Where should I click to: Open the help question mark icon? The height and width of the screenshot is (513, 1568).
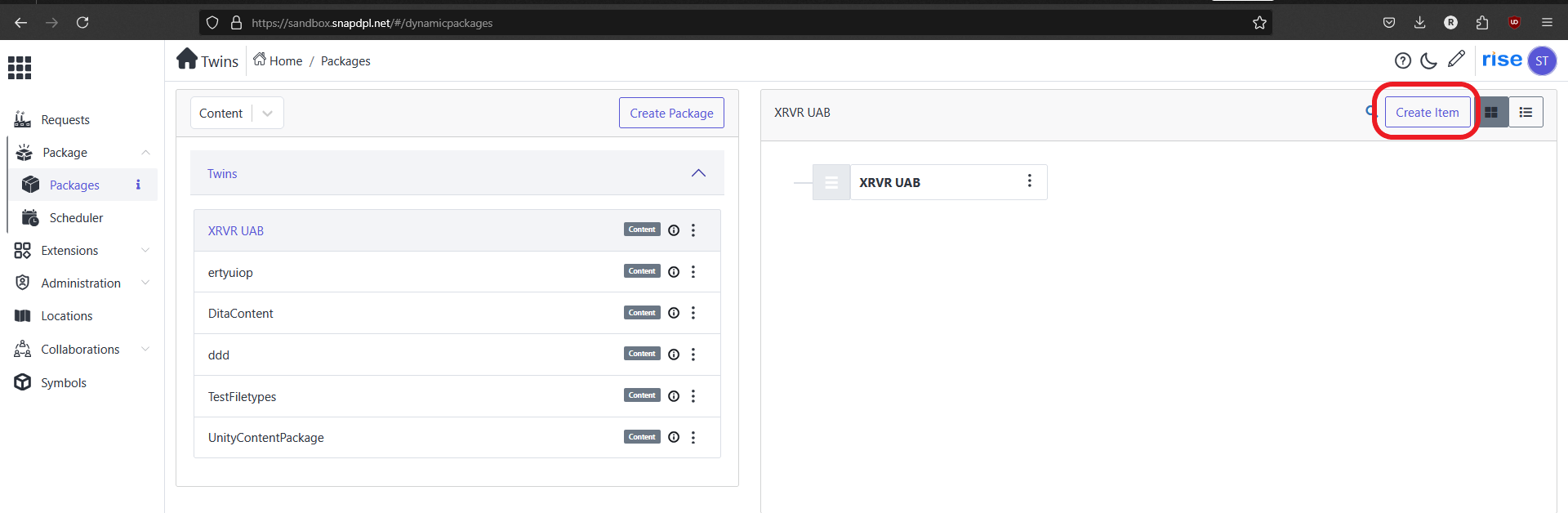[x=1403, y=60]
